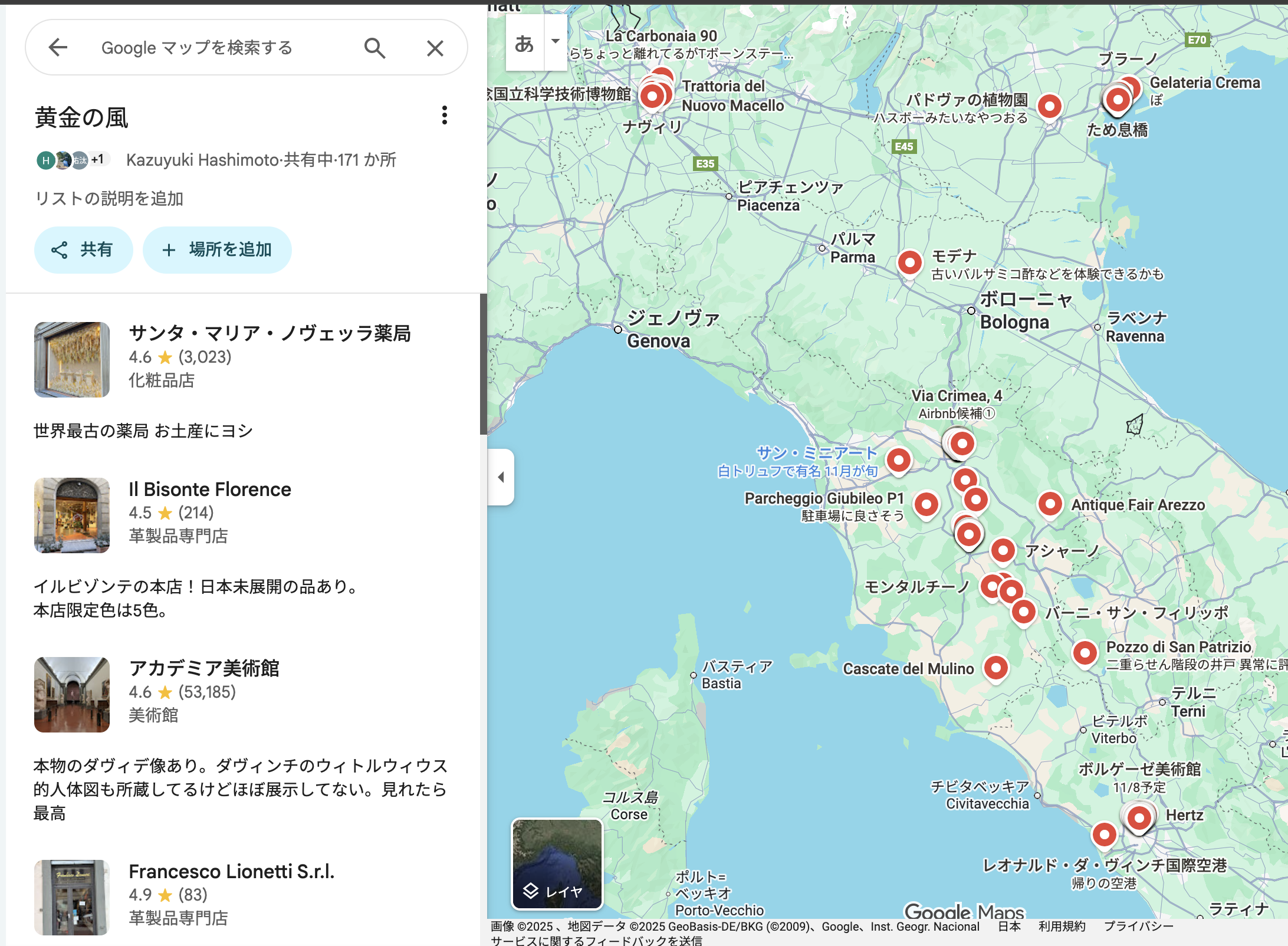This screenshot has width=1288, height=946.
Task: Click the 共有 share button
Action: [x=84, y=250]
